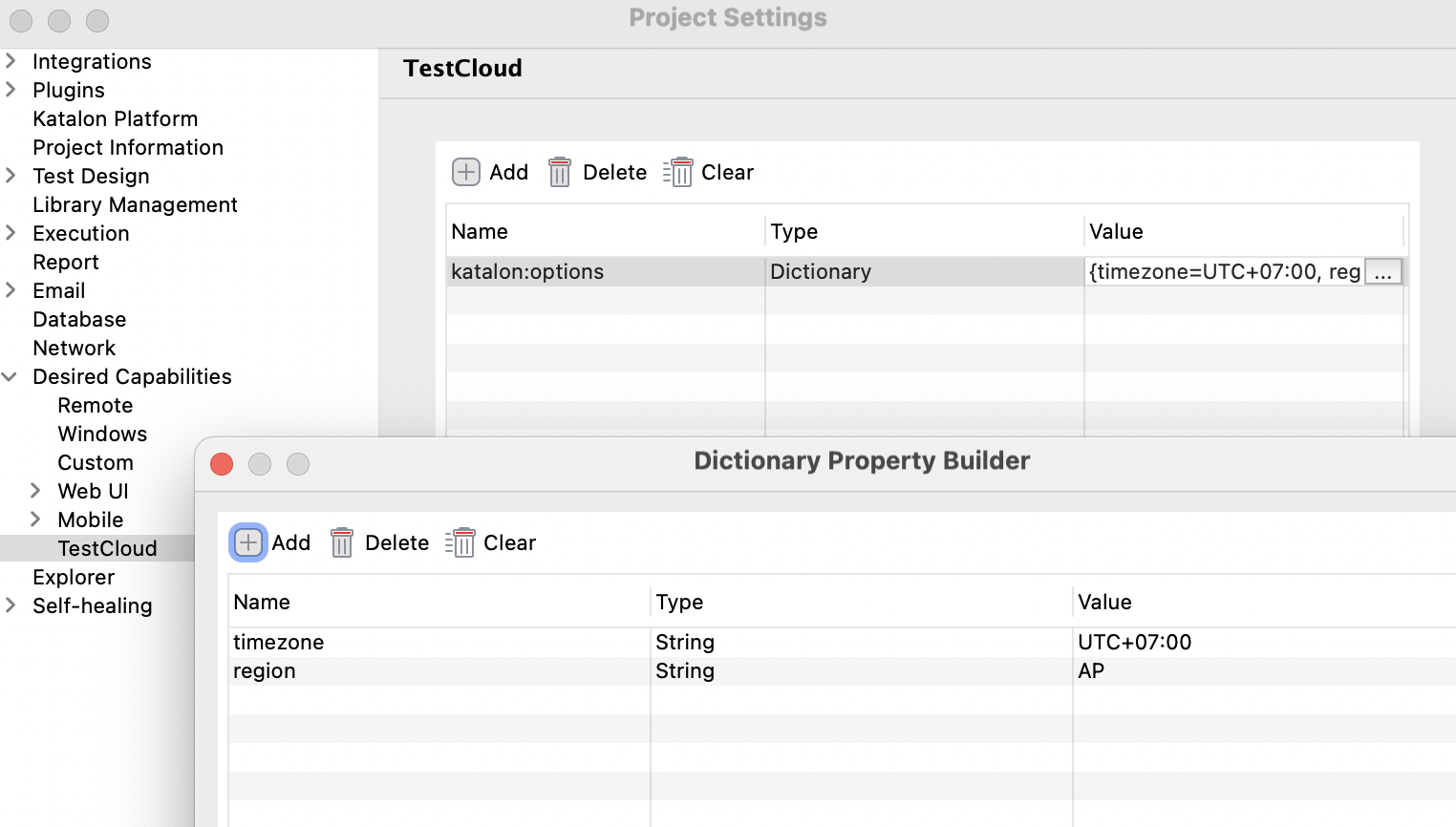Click Type column header in TestCloud table
Screen dimensions: 1456x827
tap(925, 231)
